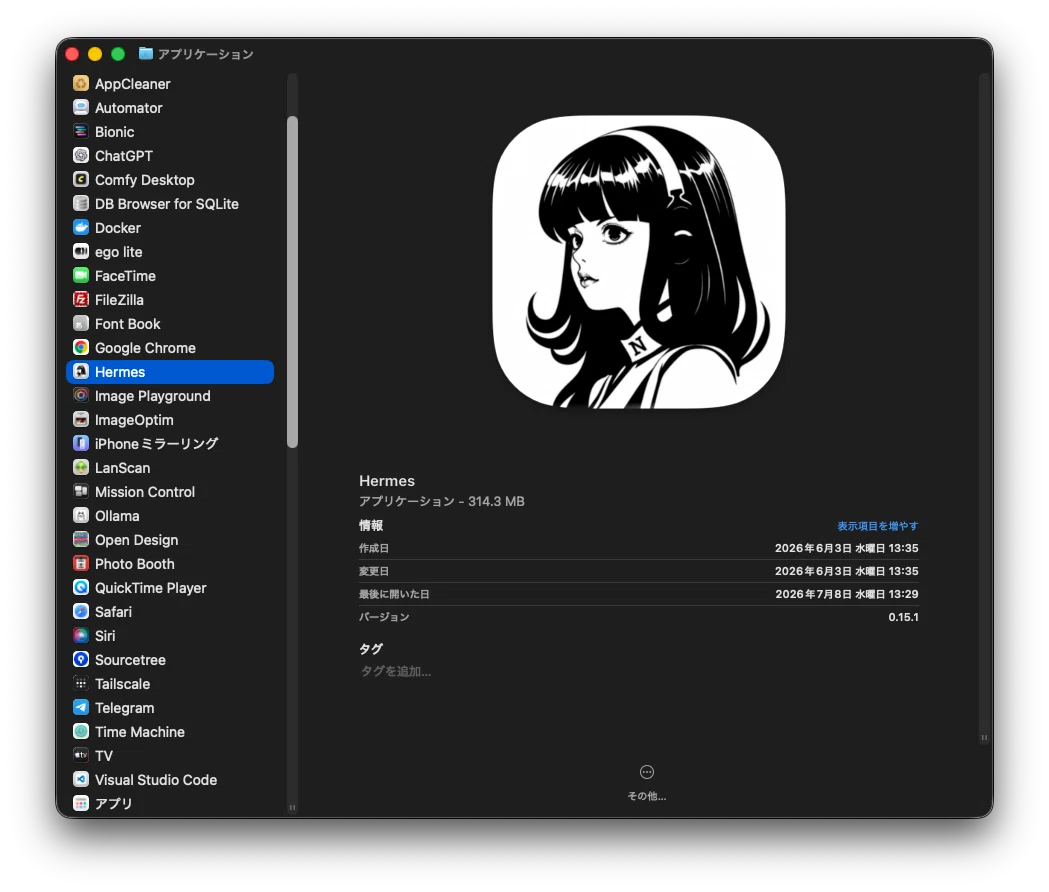Click the アプリケーション - 314.3 MB text

tap(442, 501)
